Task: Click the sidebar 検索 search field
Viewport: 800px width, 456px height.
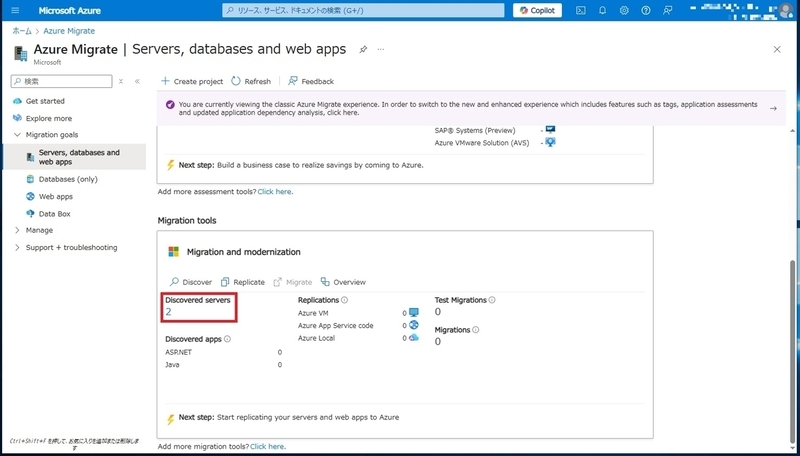Action: tap(62, 81)
